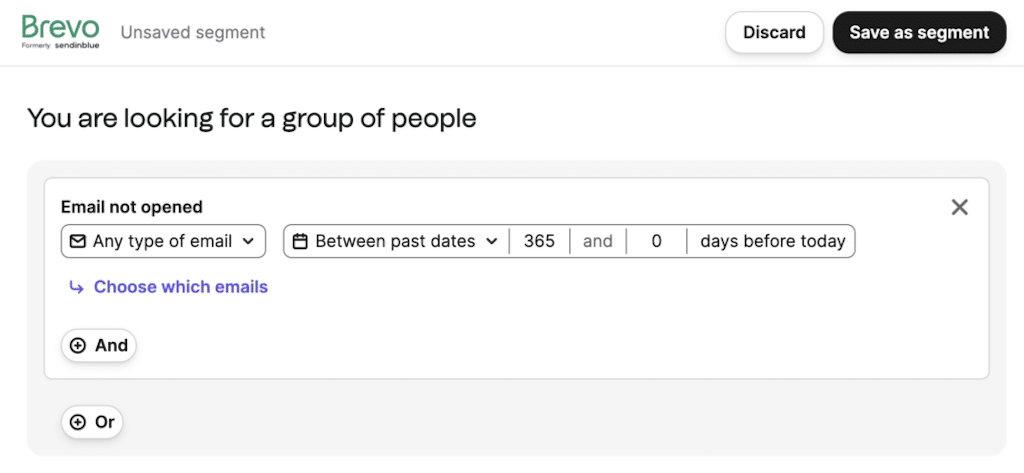Click the chevron next to Any type of email

pos(248,241)
